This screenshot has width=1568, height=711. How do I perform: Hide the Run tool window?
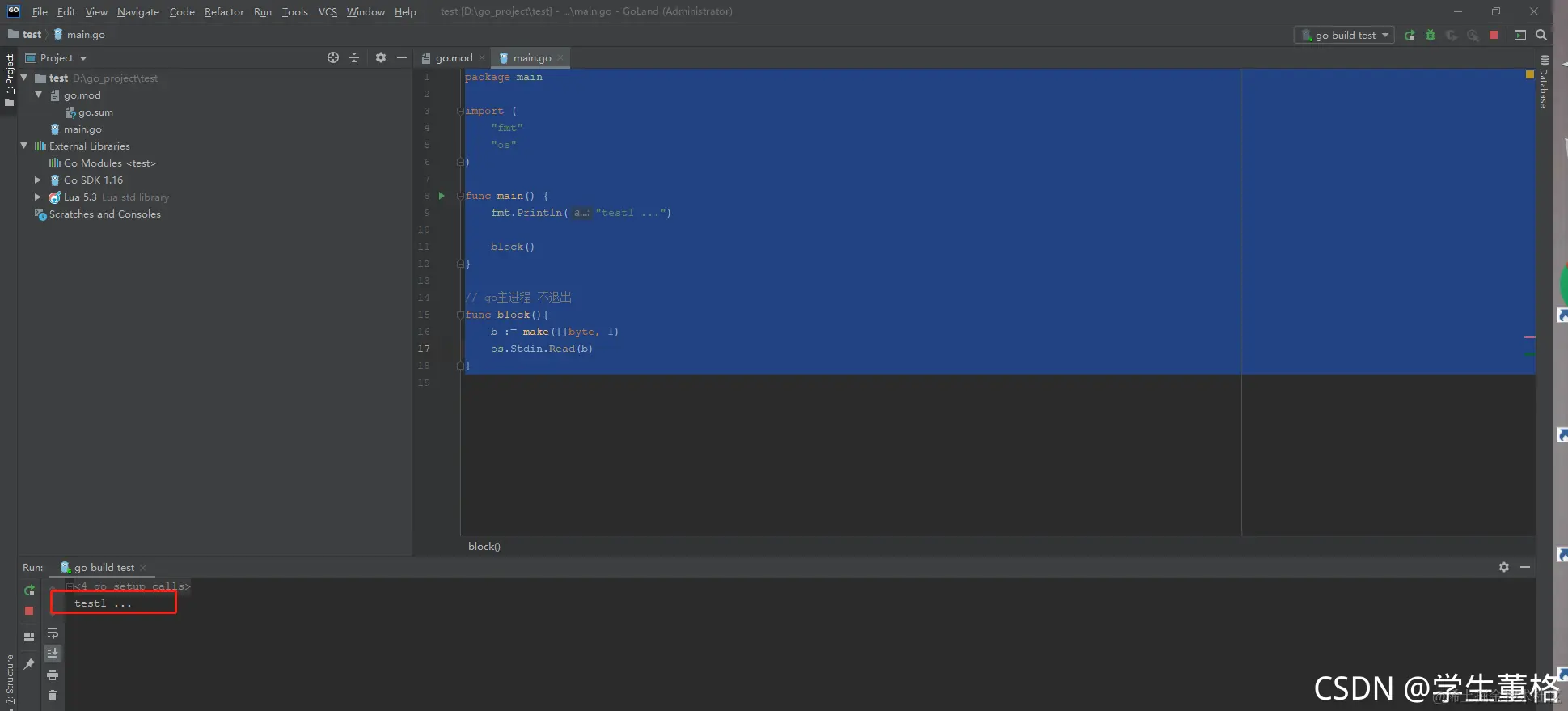1525,567
